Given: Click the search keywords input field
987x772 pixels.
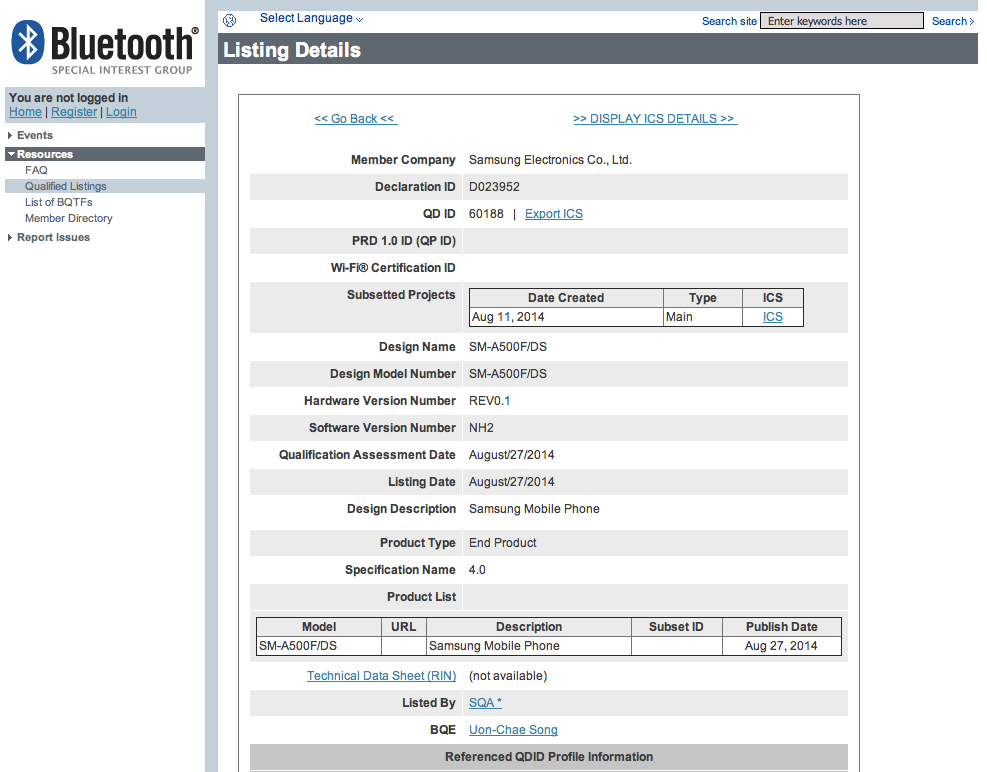Looking at the screenshot, I should point(841,21).
